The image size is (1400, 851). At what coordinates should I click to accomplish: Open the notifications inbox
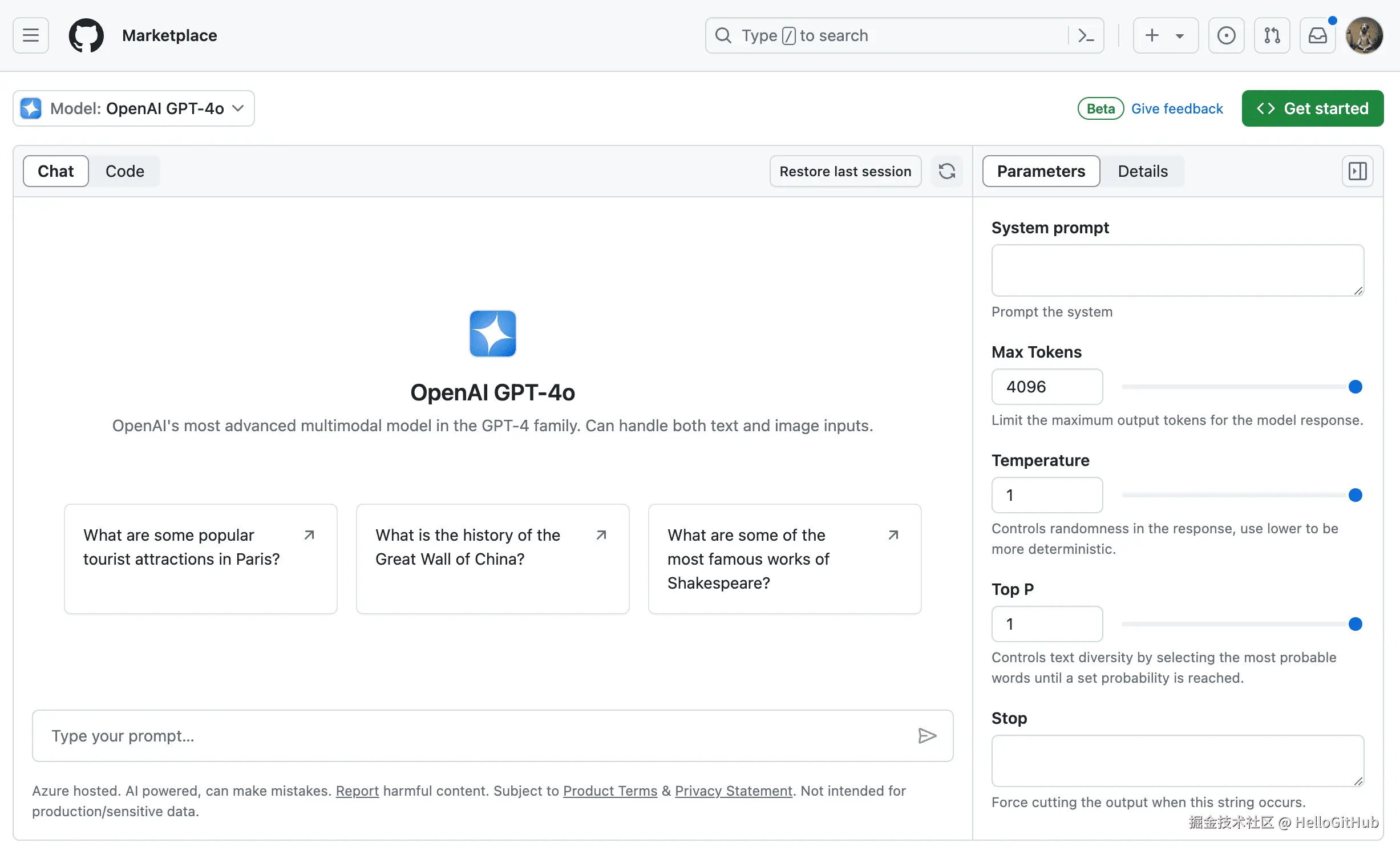[1317, 35]
